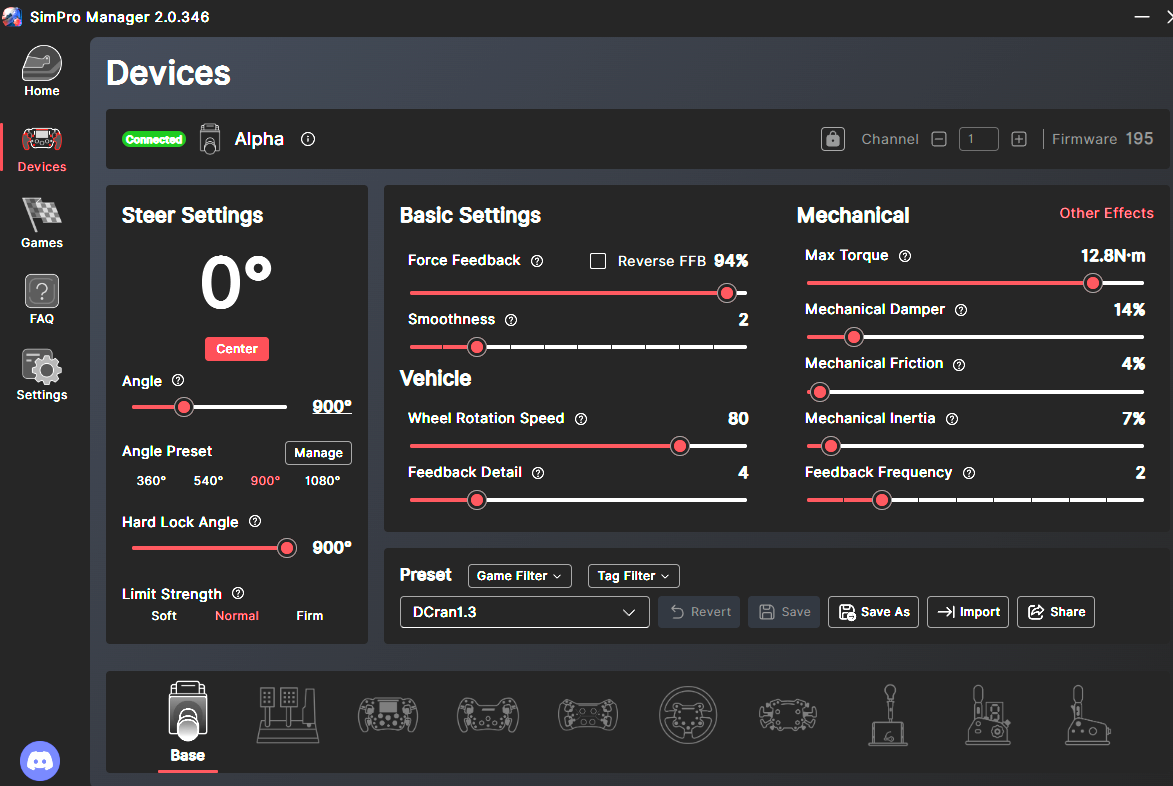Image resolution: width=1173 pixels, height=786 pixels.
Task: Decrease the channel number
Action: point(939,139)
